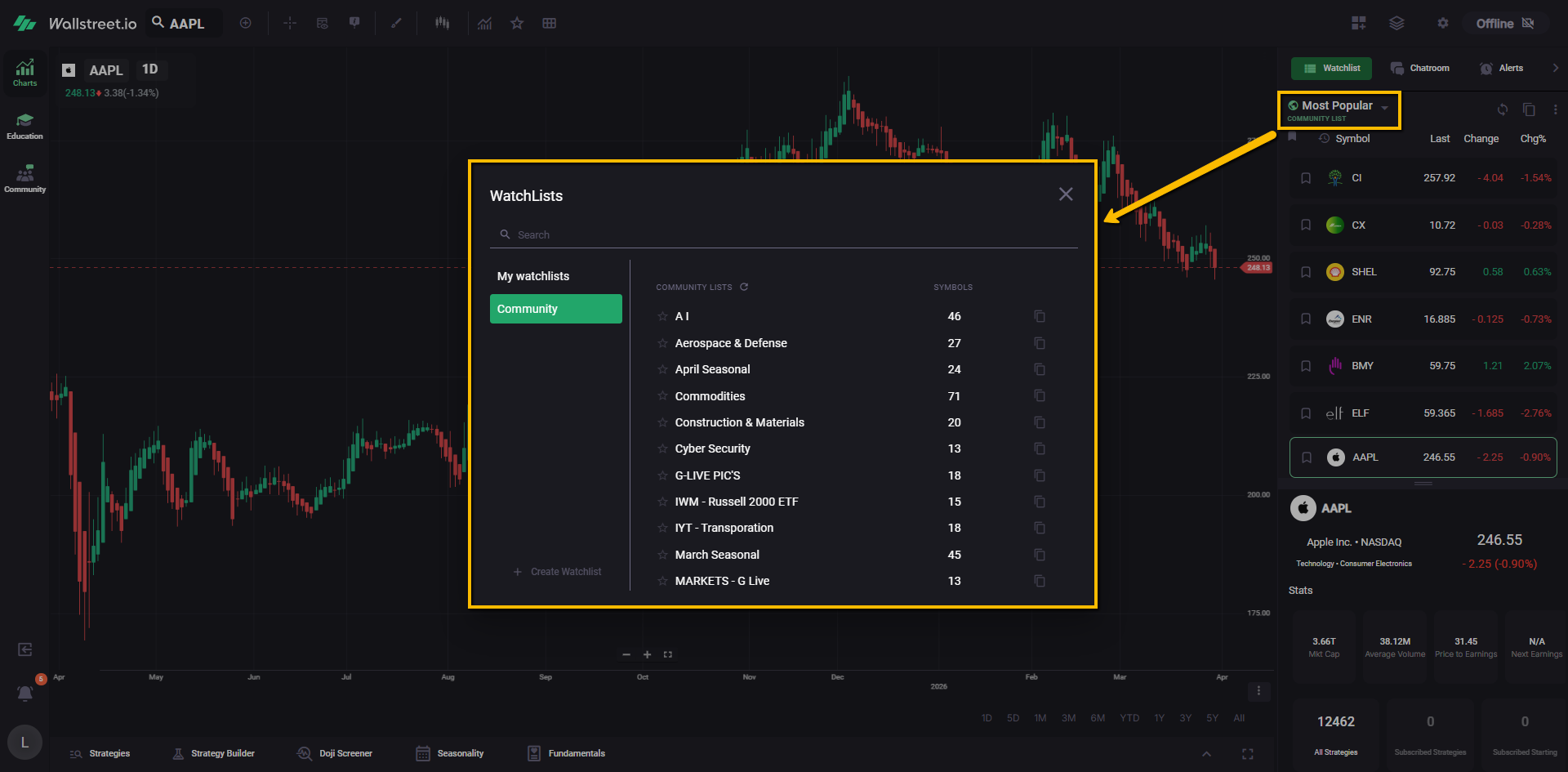The image size is (1568, 772).
Task: Star the Aerospace & Defense list
Action: point(662,343)
